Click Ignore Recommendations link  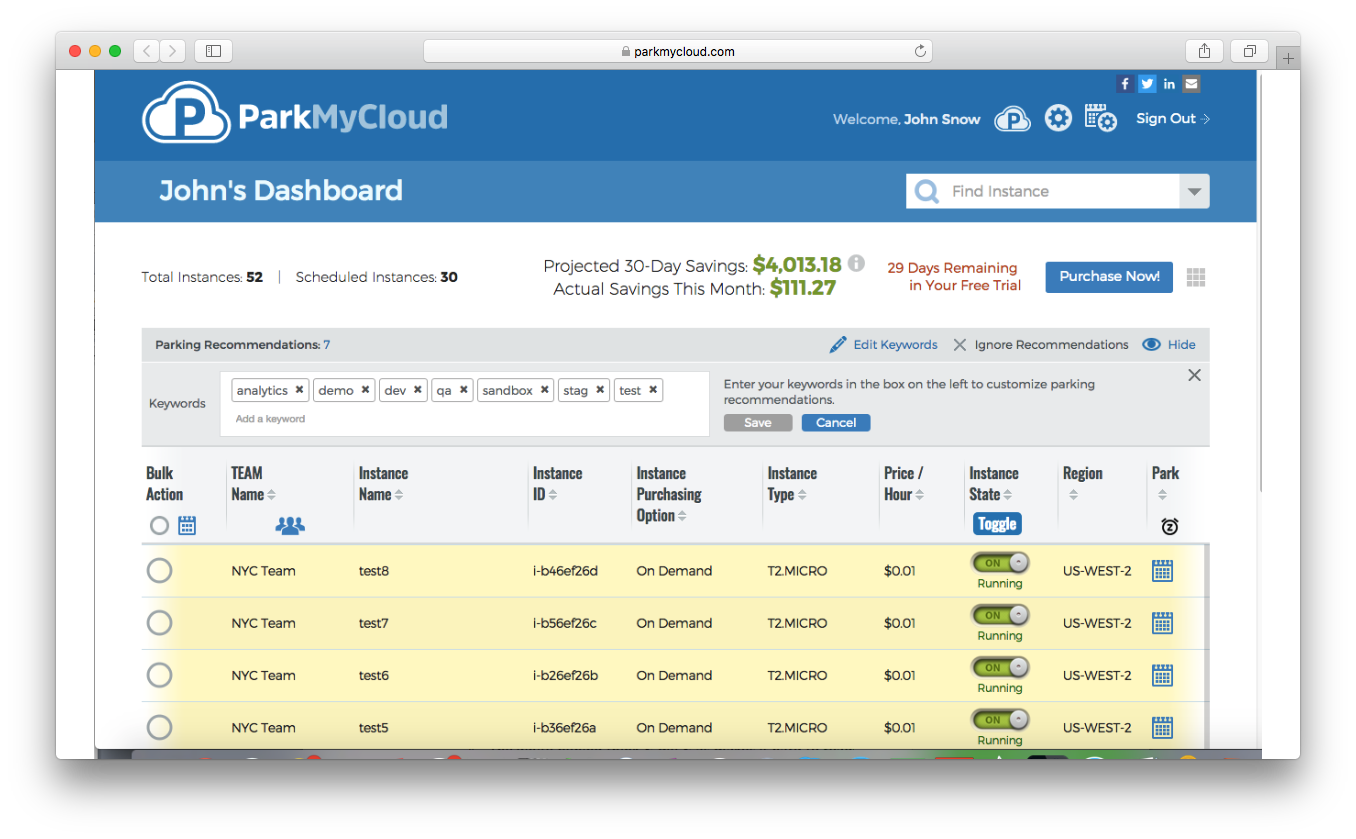coord(1051,345)
